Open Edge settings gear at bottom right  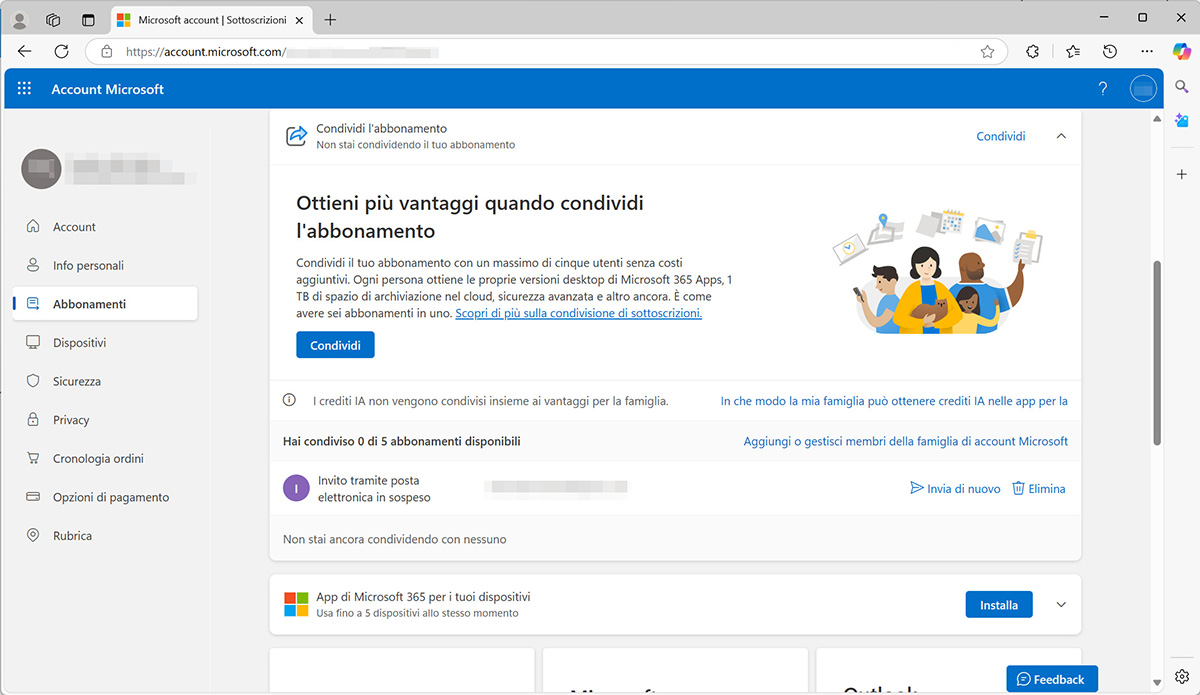coord(1182,677)
